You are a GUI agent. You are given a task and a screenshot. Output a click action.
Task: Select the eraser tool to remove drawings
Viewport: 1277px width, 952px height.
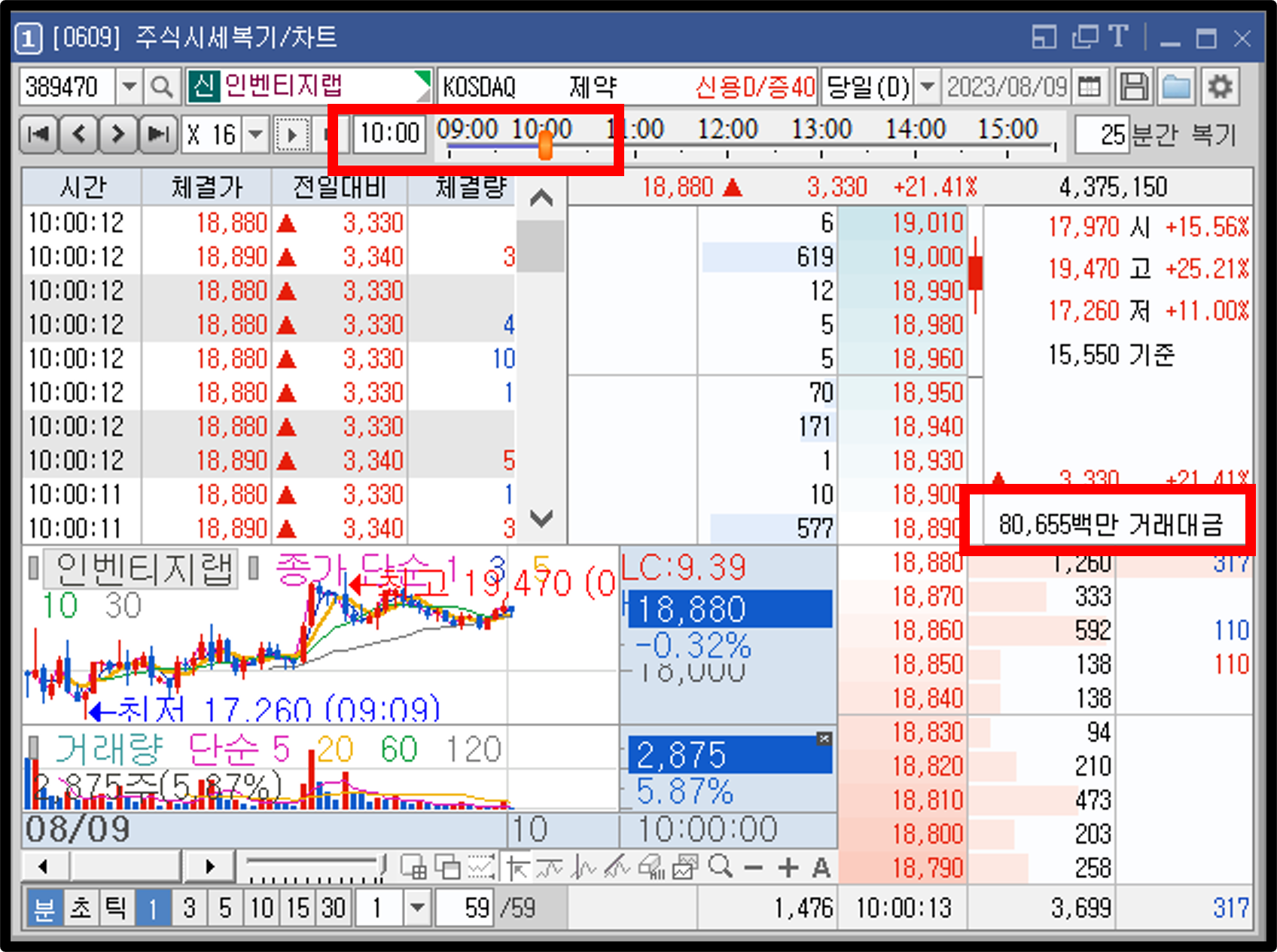click(x=651, y=868)
